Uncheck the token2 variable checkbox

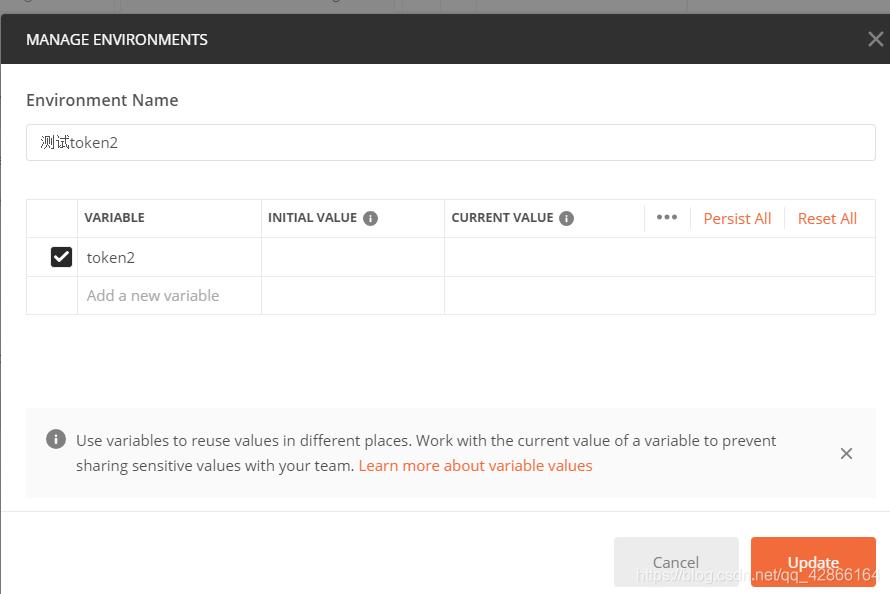point(61,257)
